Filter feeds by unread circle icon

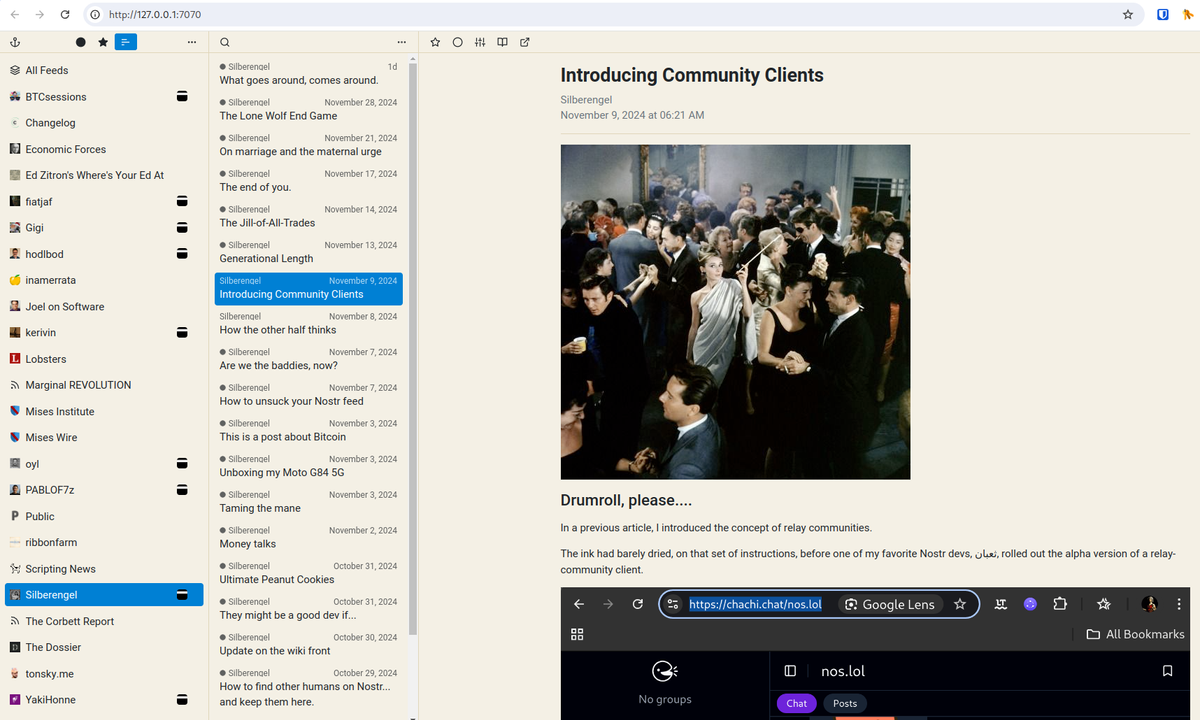pos(81,42)
